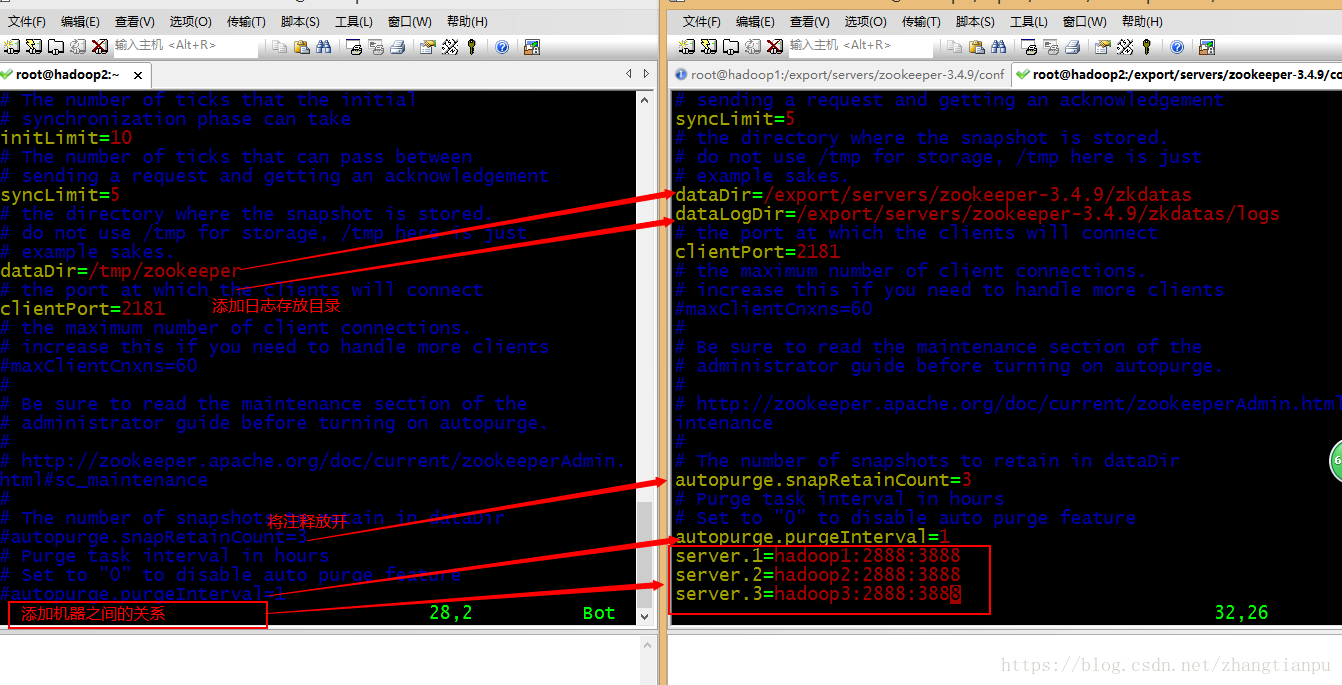Open 帮助(H) menu in right window
Viewport: 1342px width, 685px height.
[x=1142, y=21]
